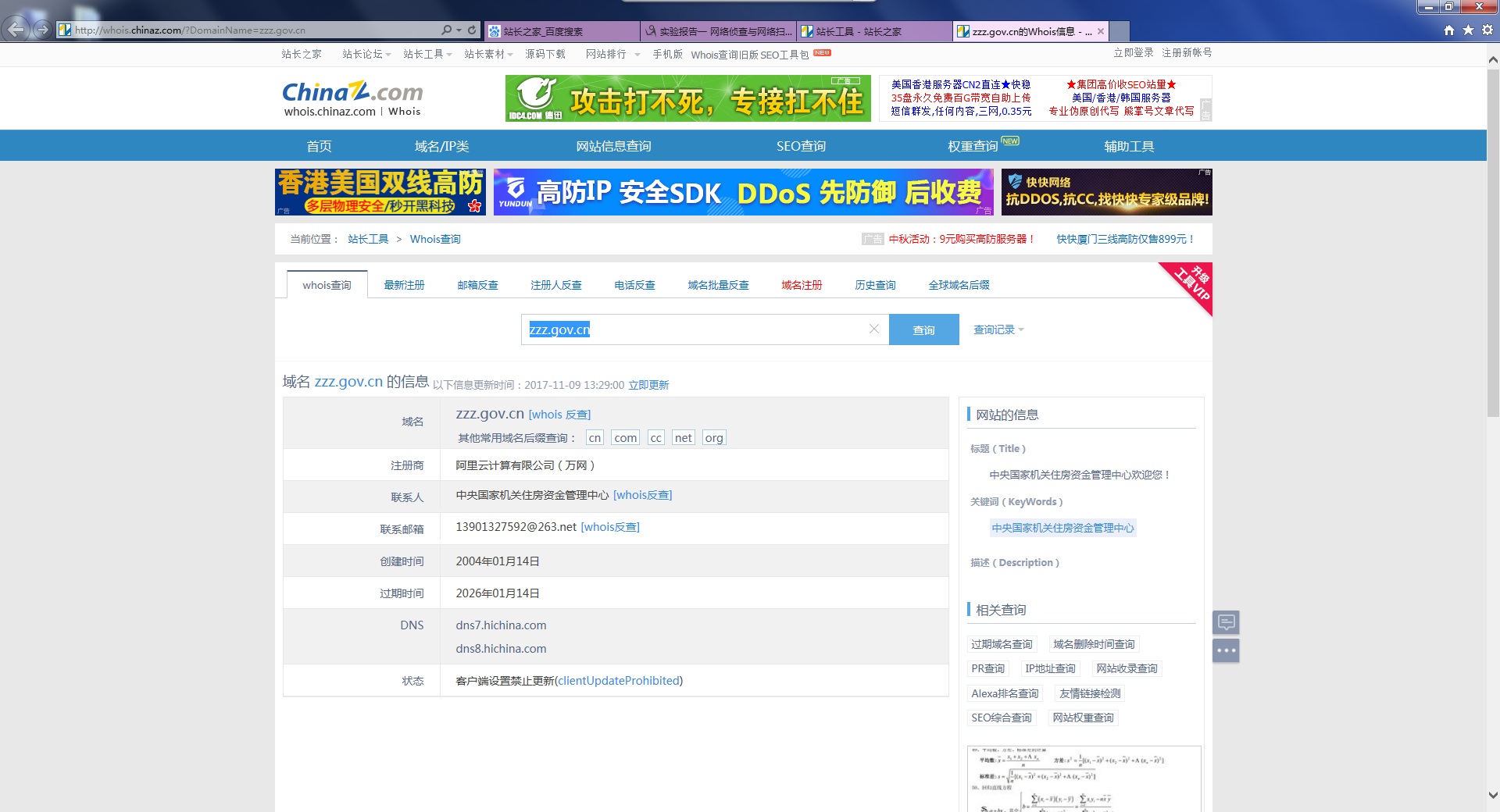Clear the domain search box with X
Image resolution: width=1500 pixels, height=812 pixels.
click(874, 329)
